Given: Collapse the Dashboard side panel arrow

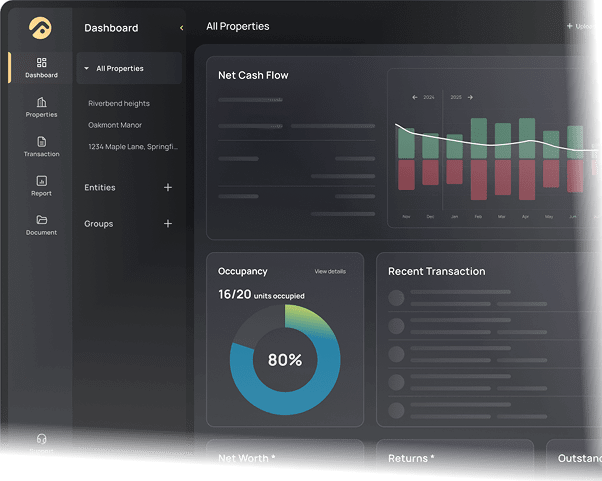Looking at the screenshot, I should click(x=181, y=28).
